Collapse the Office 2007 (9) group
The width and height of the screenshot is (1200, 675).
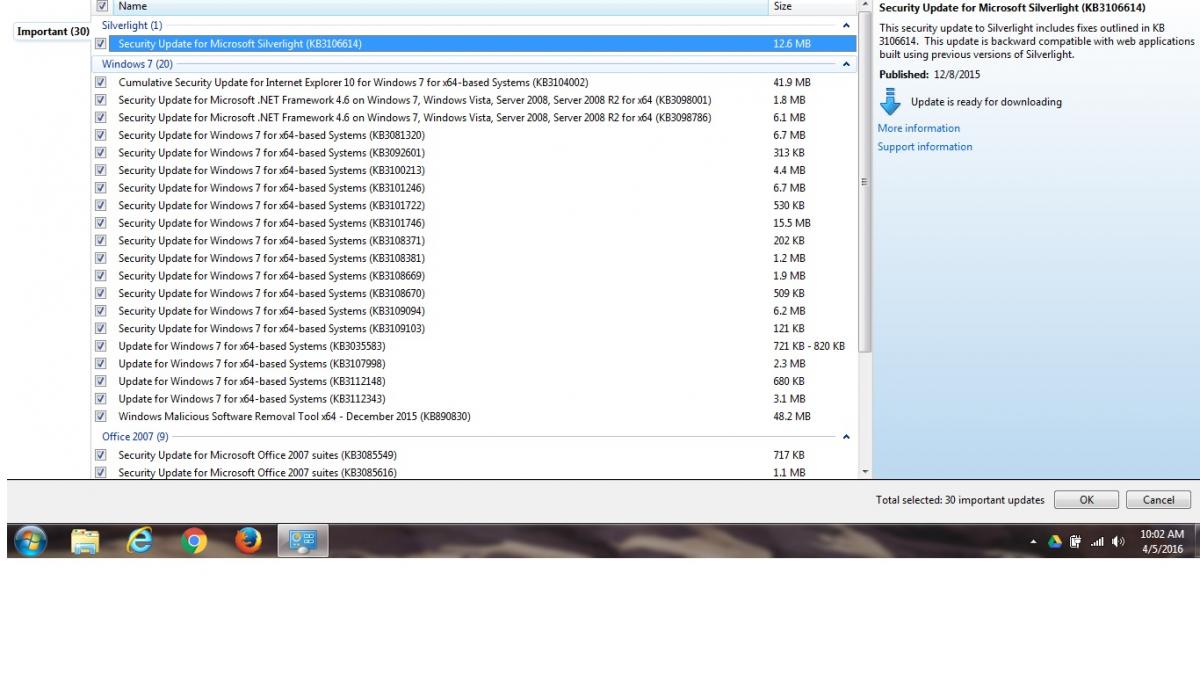pos(846,437)
